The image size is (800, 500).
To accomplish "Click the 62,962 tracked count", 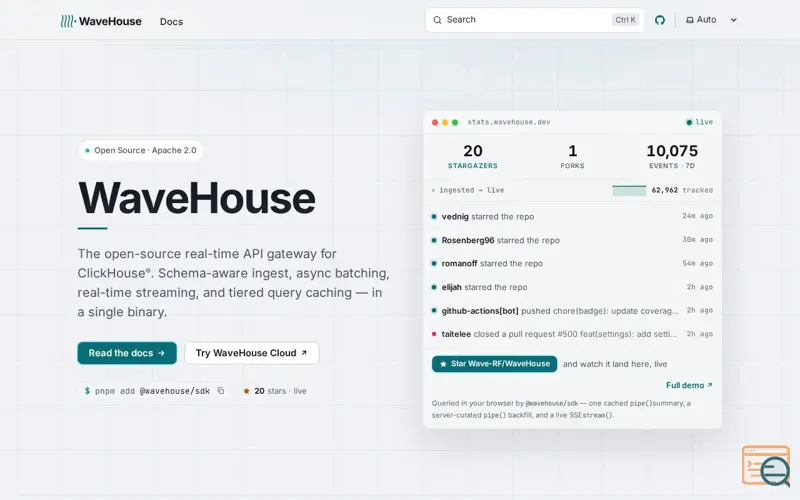I will point(682,190).
